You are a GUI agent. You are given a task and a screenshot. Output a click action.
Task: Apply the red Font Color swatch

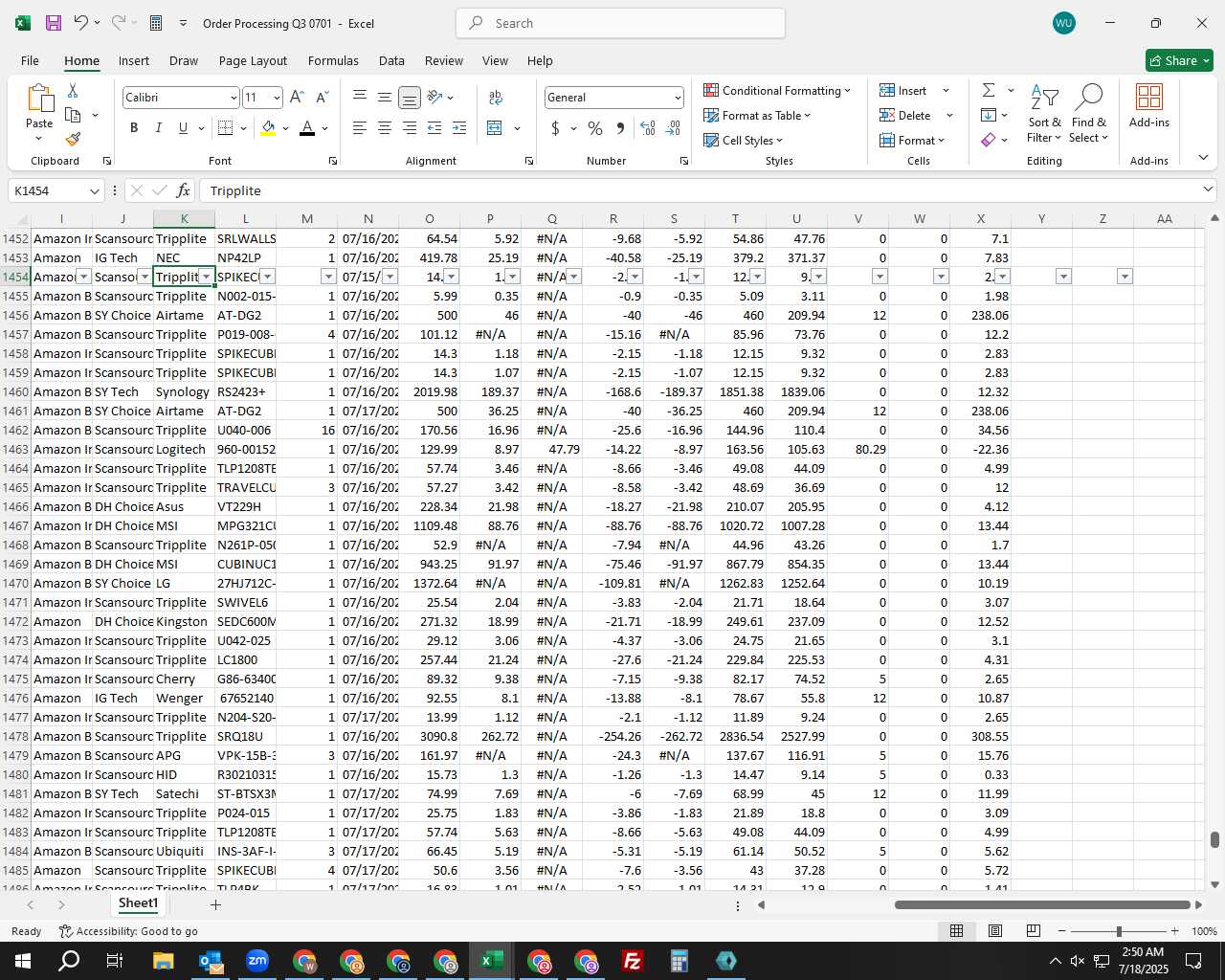click(307, 128)
